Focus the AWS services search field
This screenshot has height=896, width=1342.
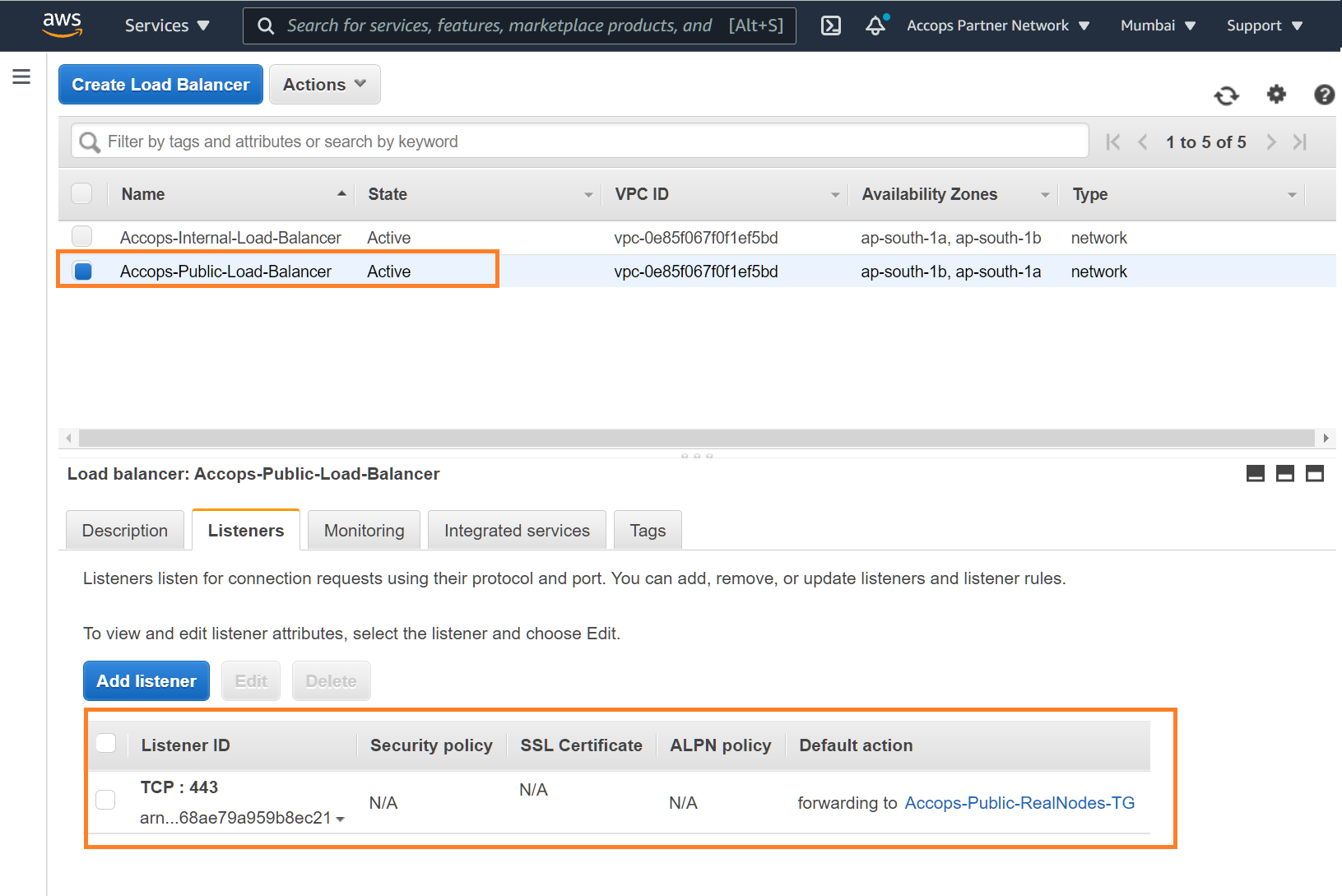tap(519, 26)
